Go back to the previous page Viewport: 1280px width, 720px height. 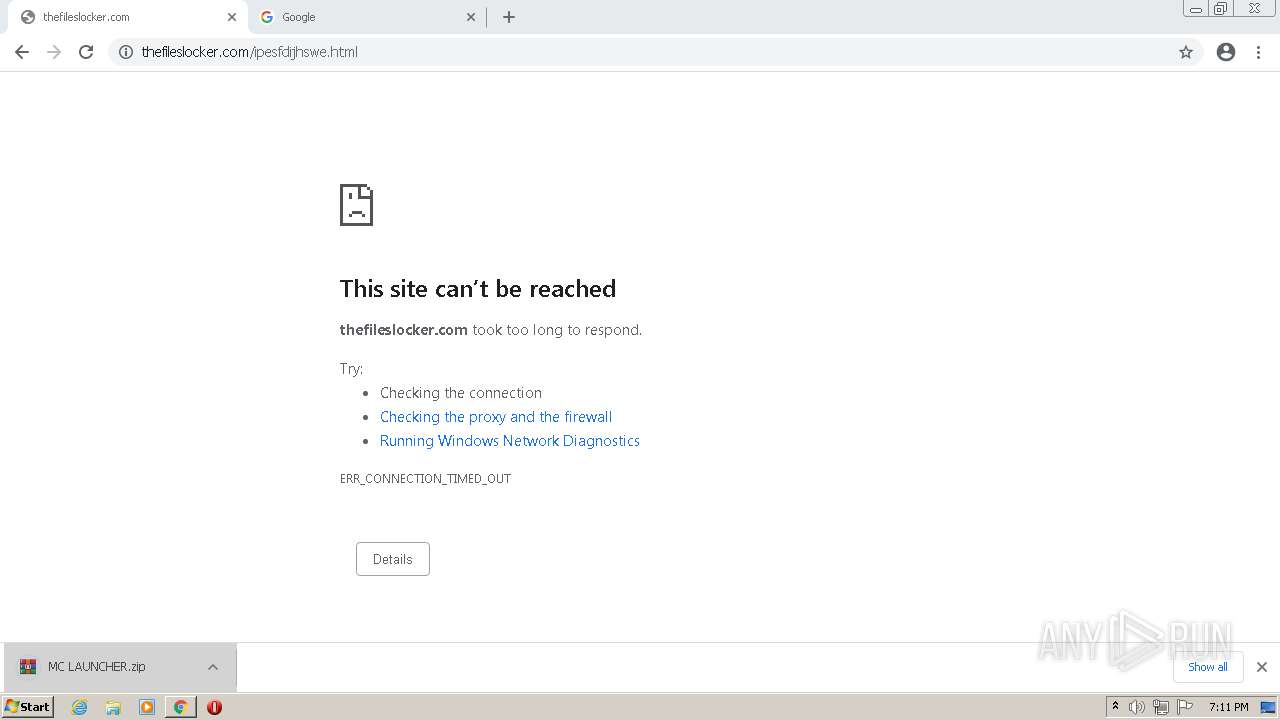(22, 52)
